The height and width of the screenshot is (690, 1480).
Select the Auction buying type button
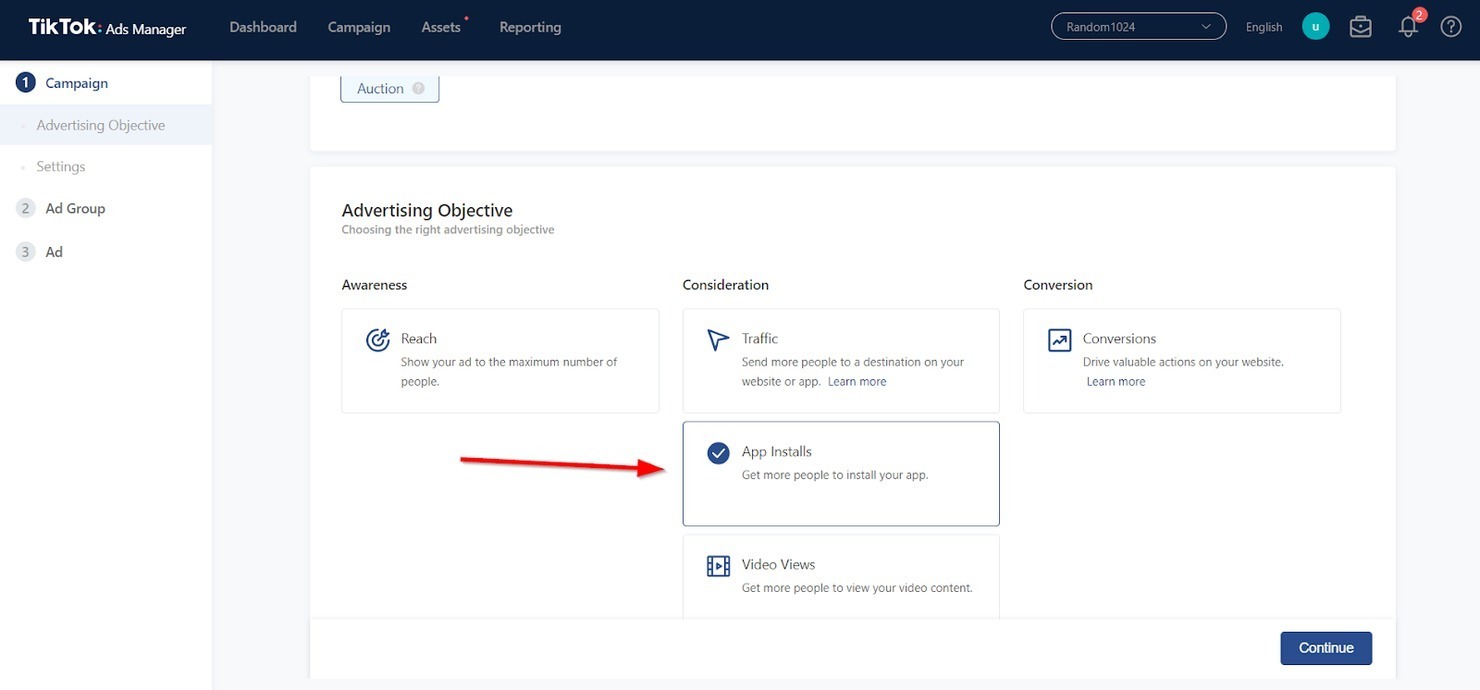(x=389, y=88)
